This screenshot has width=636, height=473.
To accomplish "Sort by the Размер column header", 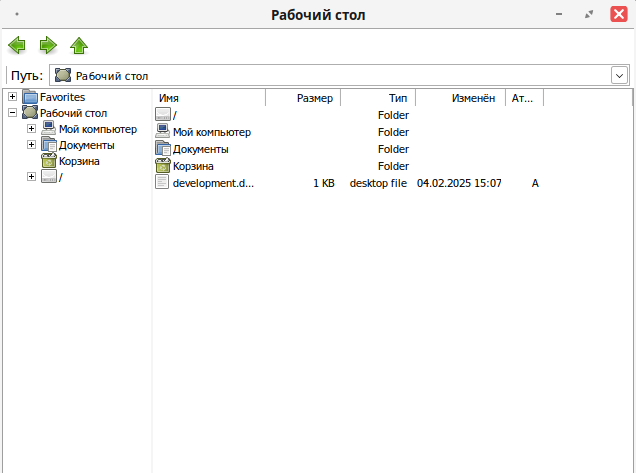I will (x=303, y=98).
